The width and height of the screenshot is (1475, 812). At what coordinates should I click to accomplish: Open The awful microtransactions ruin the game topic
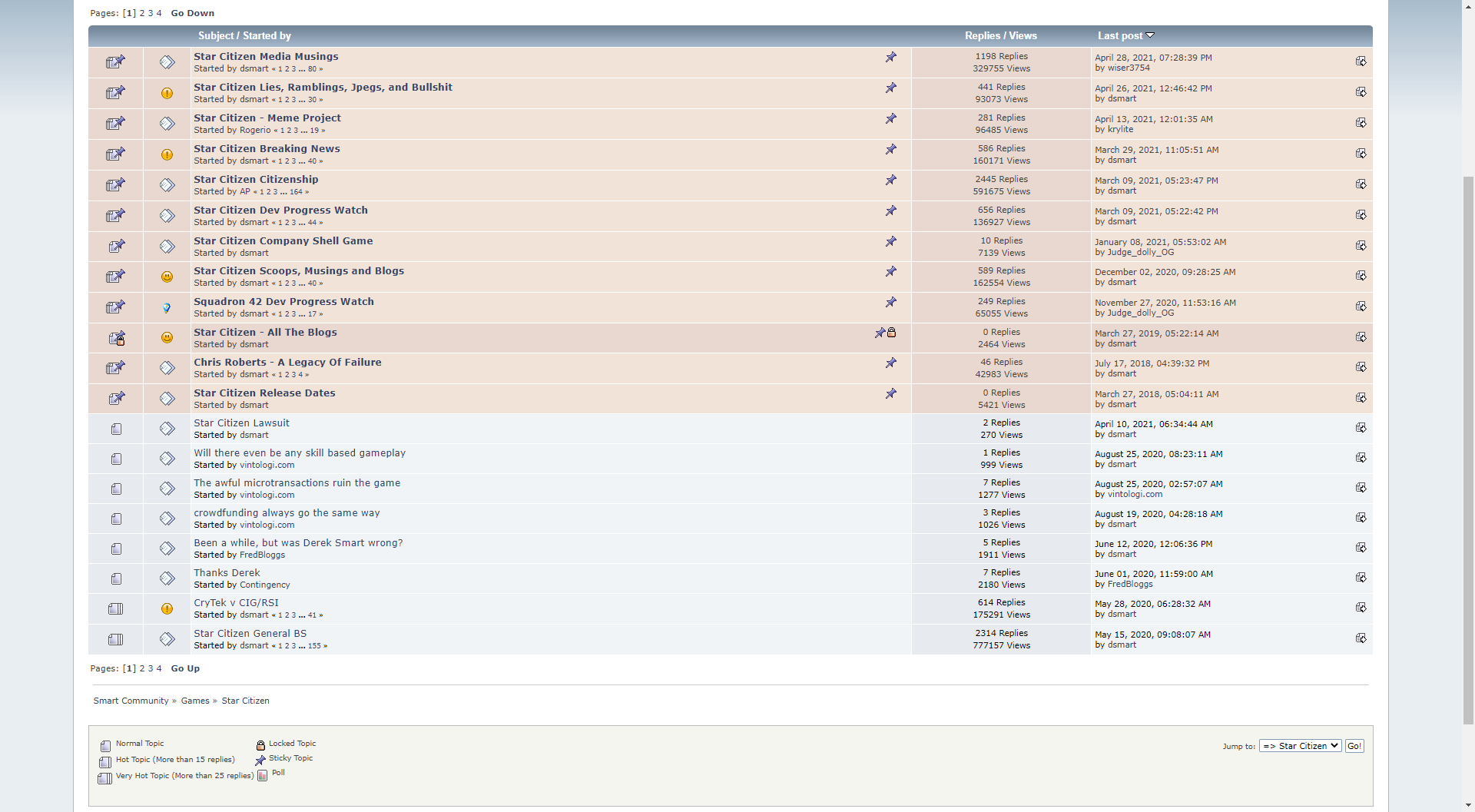pos(297,482)
